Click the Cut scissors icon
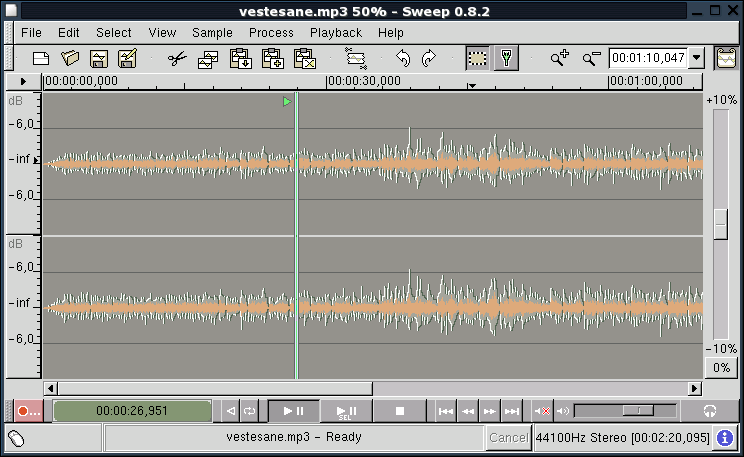Screen dimensions: 744x457 pyautogui.click(x=177, y=59)
